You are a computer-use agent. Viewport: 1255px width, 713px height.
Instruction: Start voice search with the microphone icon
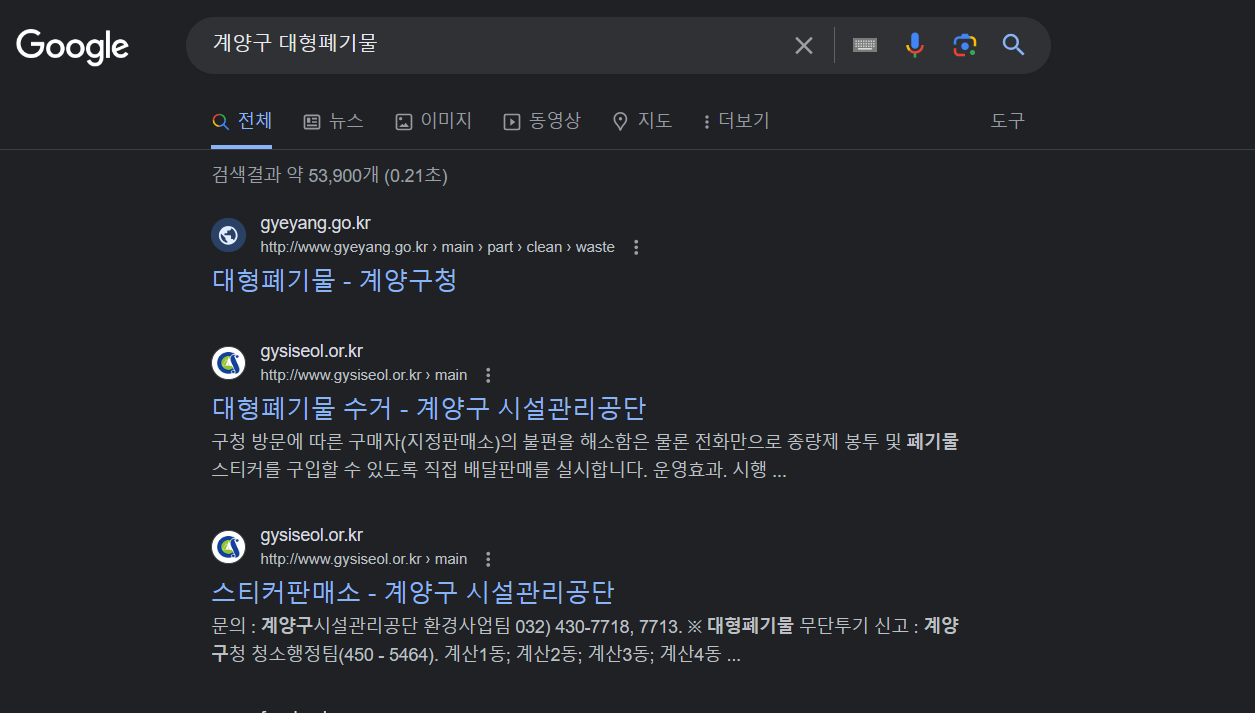pos(914,45)
